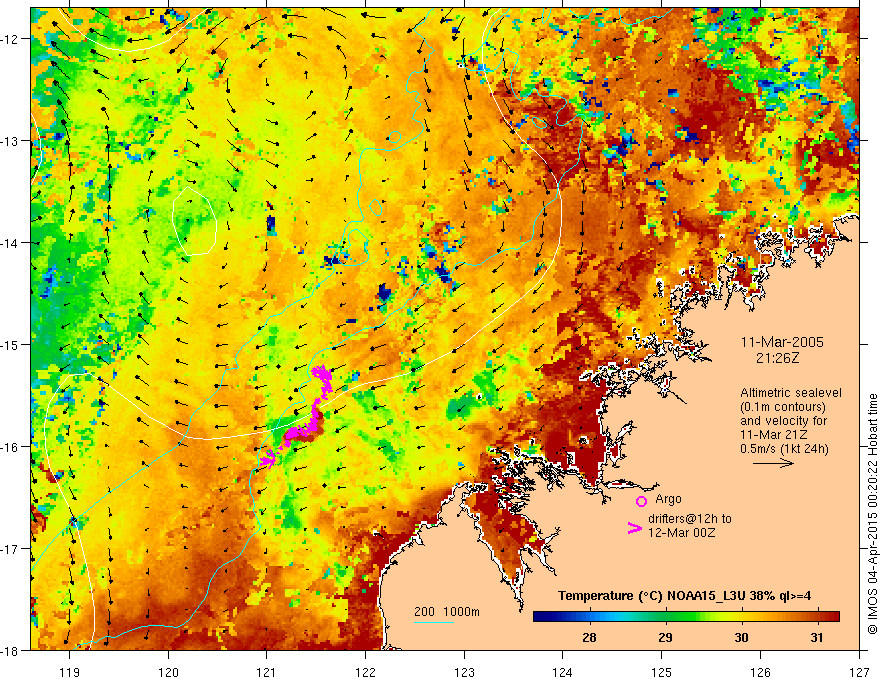Click the latitude axis label '-13'
This screenshot has height=680, width=880.
pyautogui.click(x=10, y=141)
